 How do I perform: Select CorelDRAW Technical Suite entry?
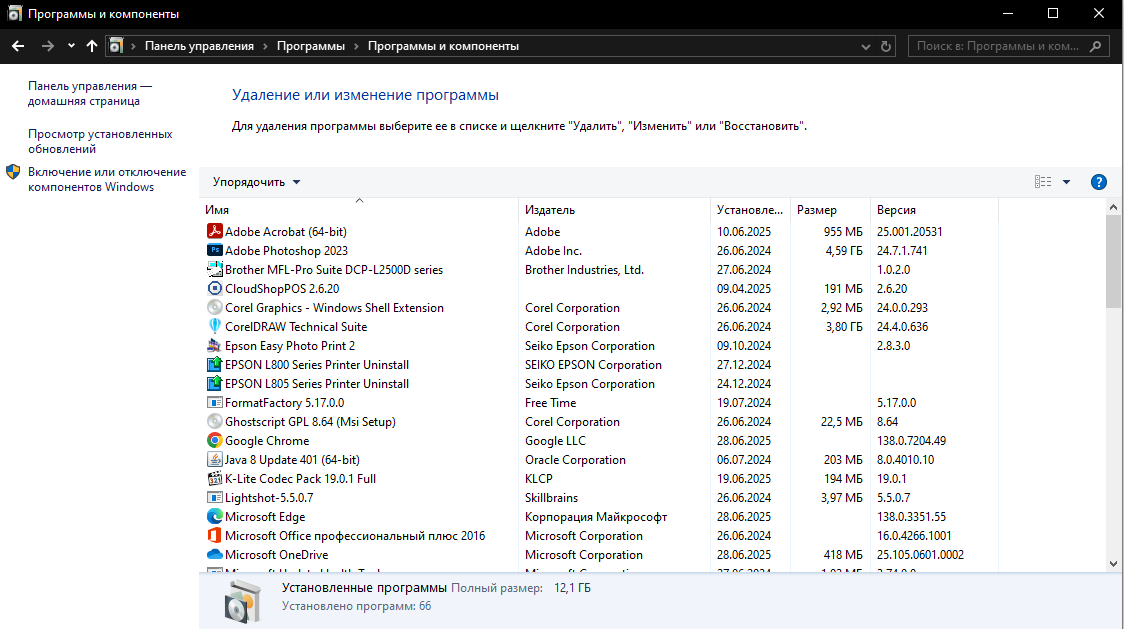pyautogui.click(x=296, y=326)
